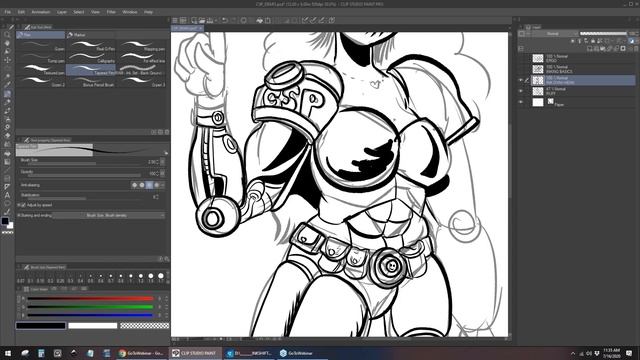Click the delete sub tool icon below brush list

coord(167,132)
